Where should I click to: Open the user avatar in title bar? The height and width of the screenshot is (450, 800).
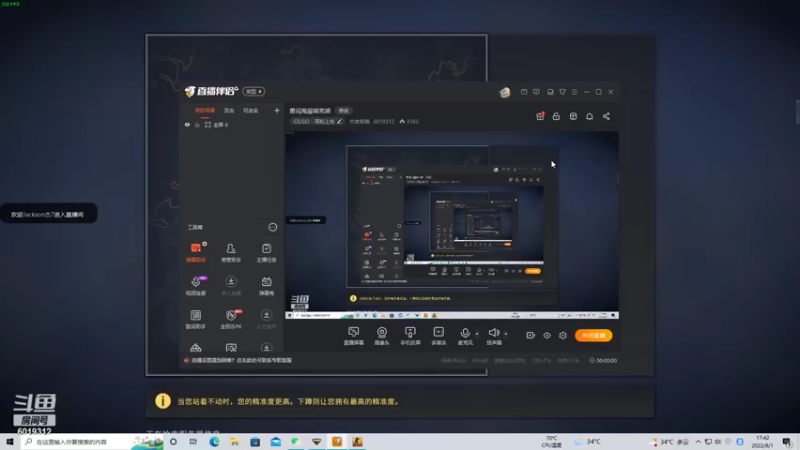pos(505,92)
